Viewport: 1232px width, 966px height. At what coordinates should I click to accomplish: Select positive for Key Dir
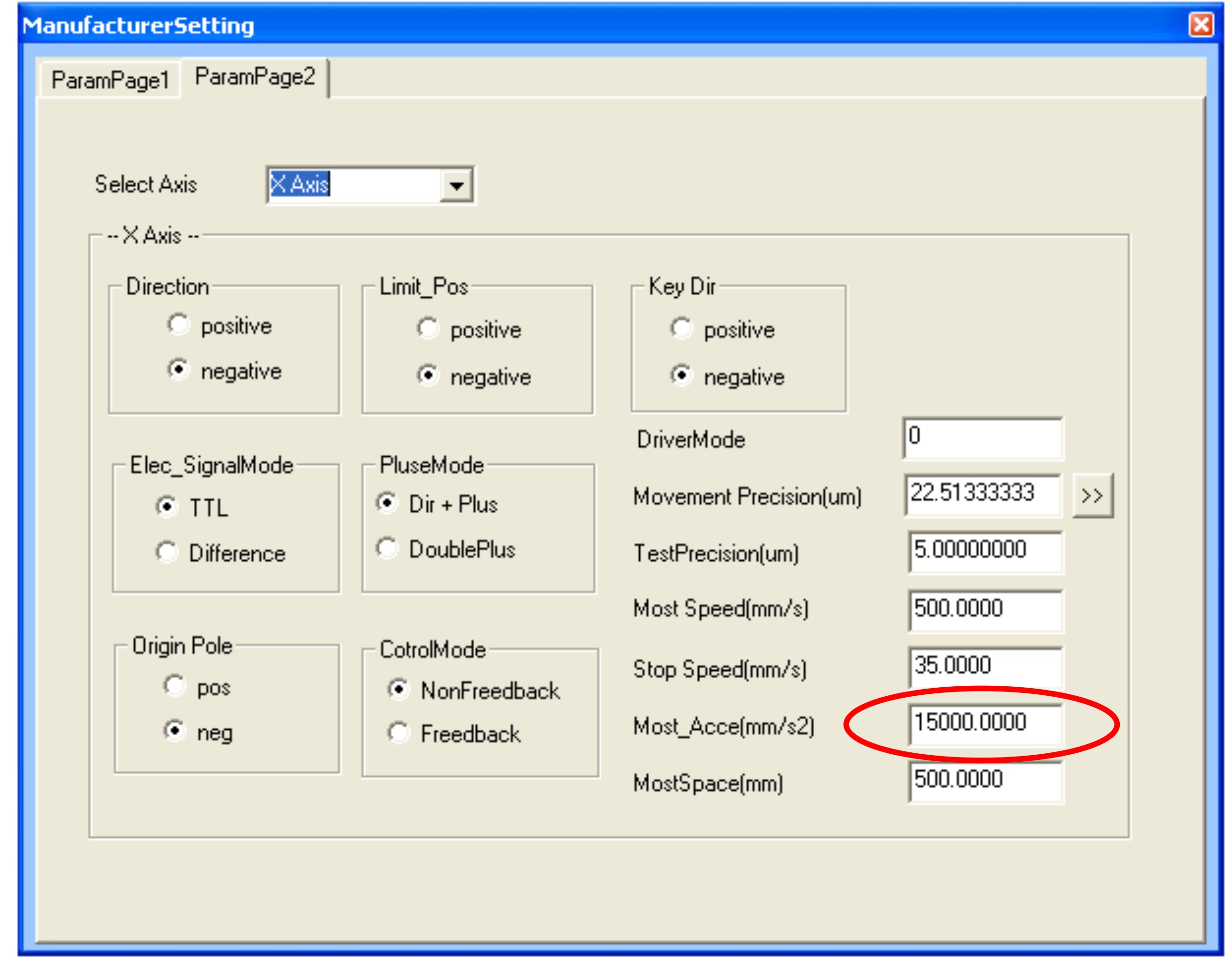coord(681,329)
